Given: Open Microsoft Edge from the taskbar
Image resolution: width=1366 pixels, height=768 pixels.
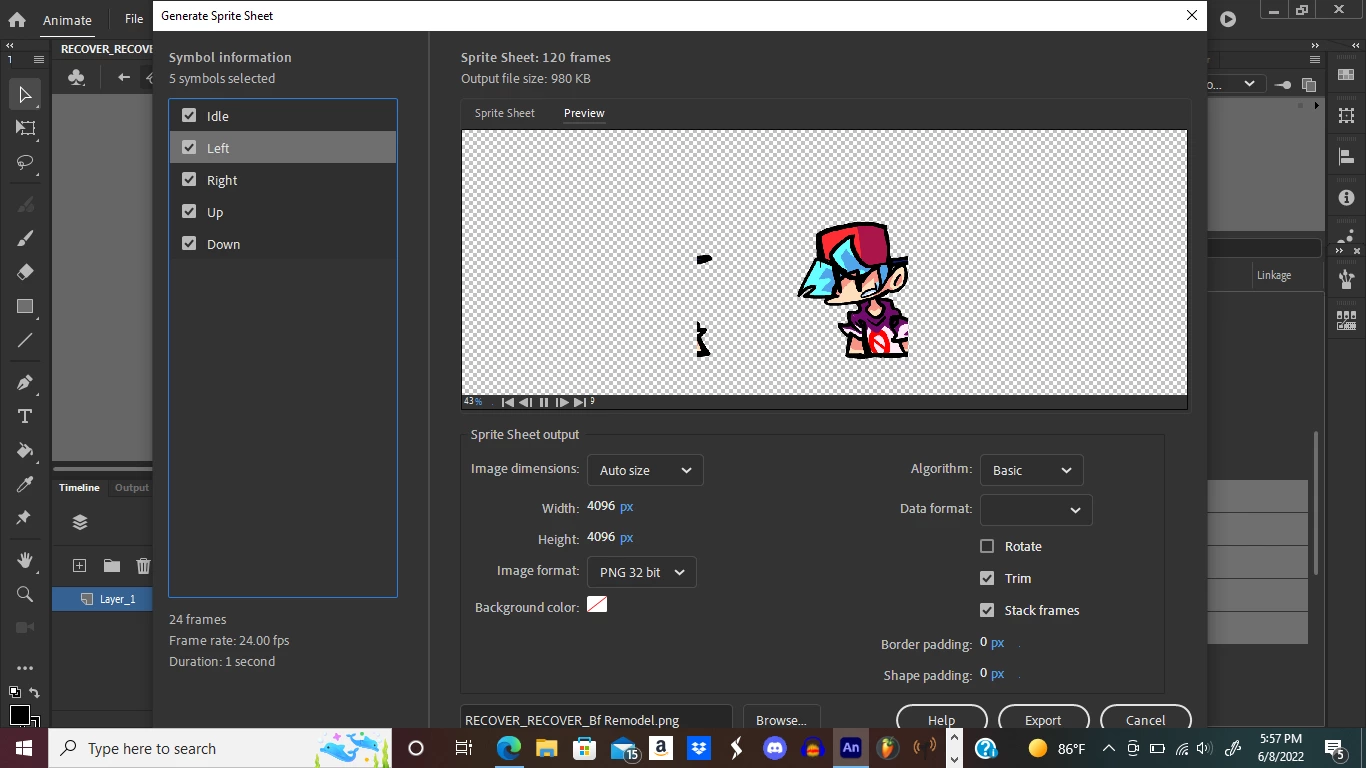Looking at the screenshot, I should tap(509, 748).
